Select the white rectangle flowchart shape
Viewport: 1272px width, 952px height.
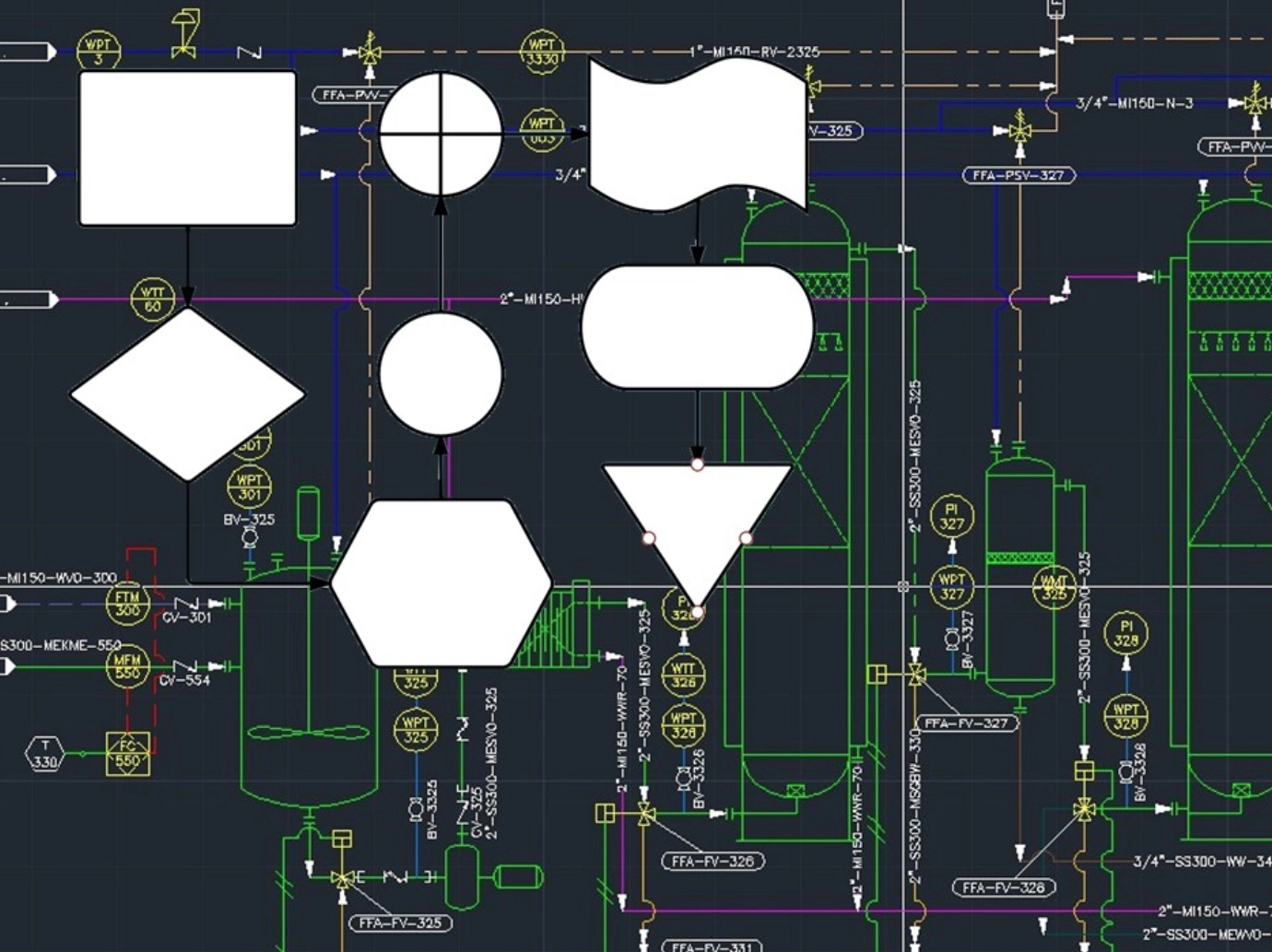[188, 148]
